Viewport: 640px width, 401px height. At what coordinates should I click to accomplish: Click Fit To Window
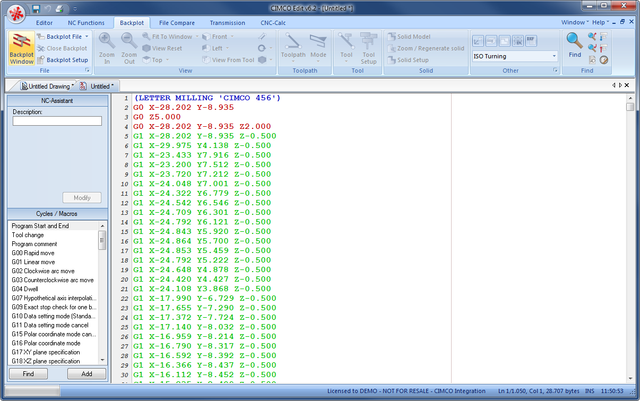171,36
